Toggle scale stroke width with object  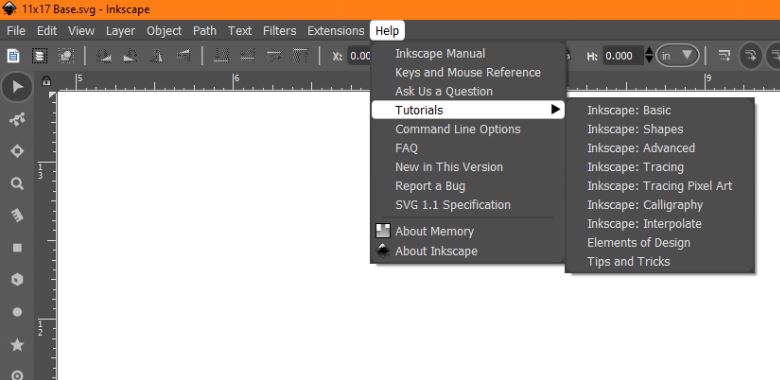724,56
